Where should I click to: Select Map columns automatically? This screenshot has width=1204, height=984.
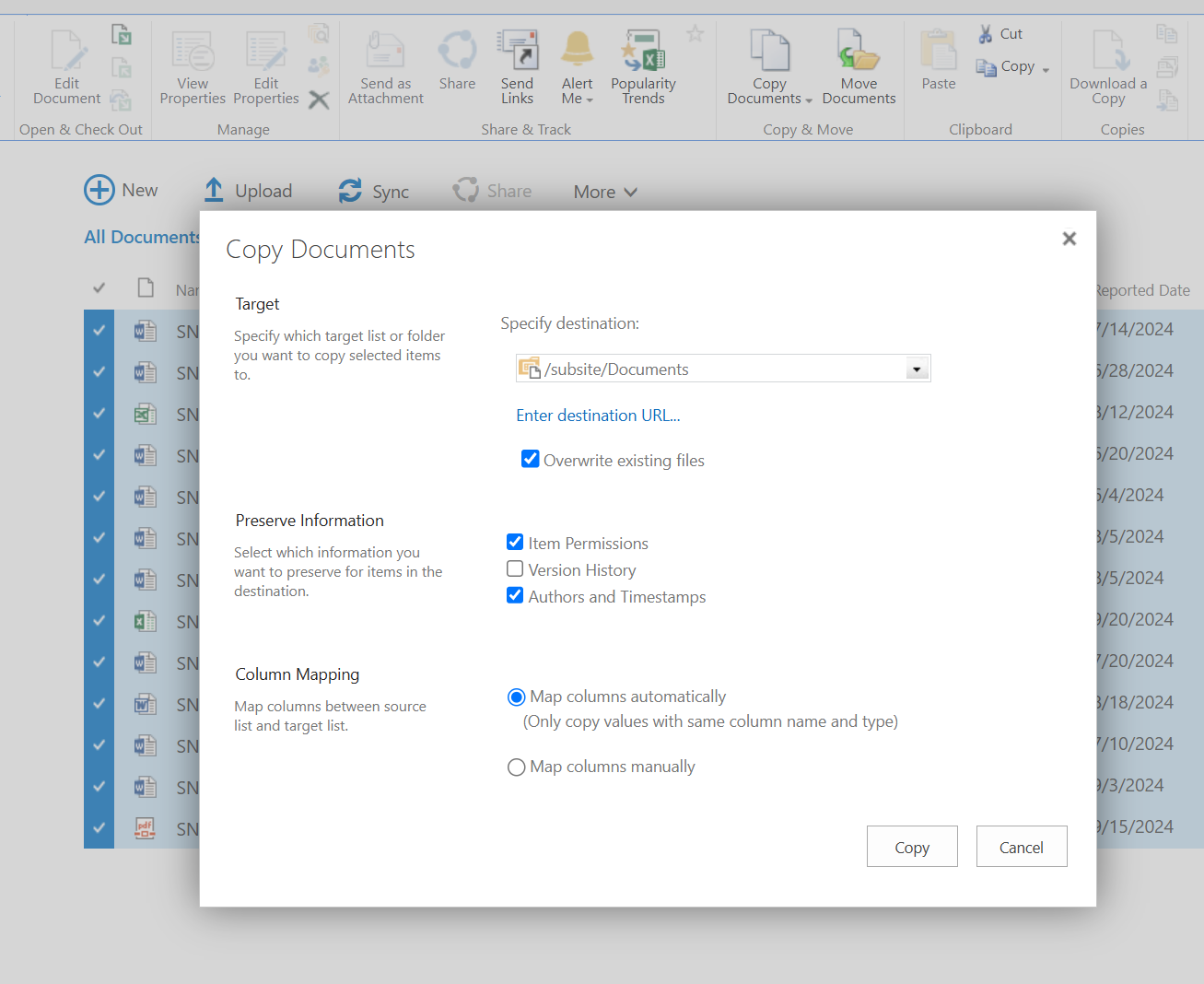click(517, 697)
